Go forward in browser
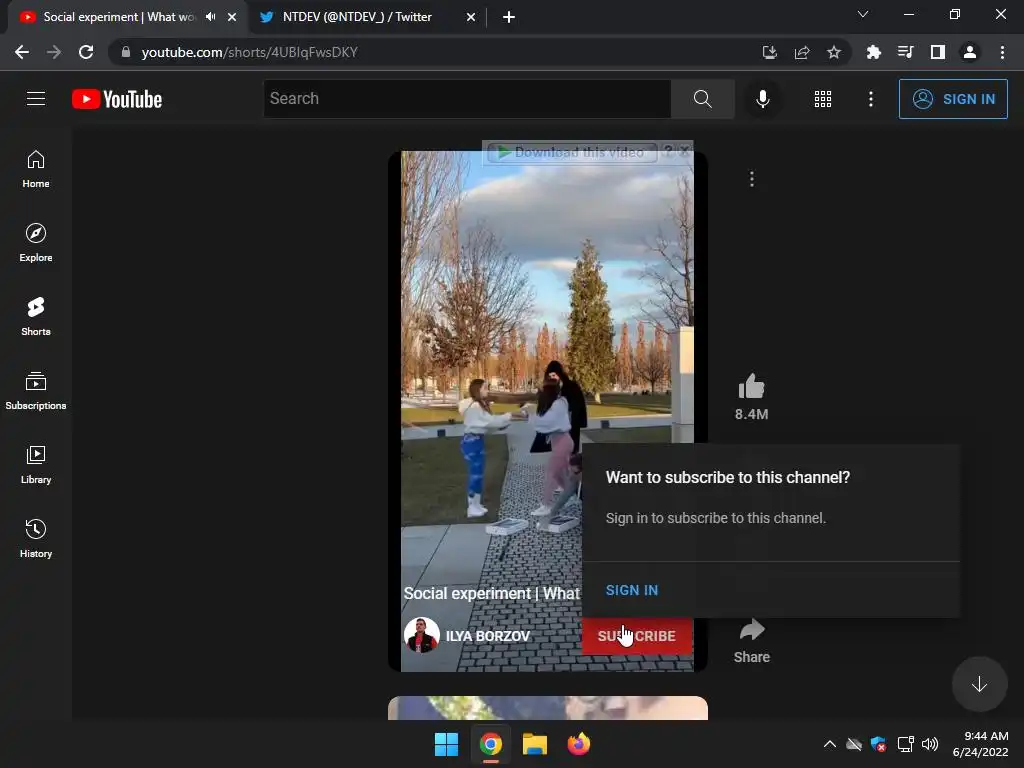 (x=54, y=52)
